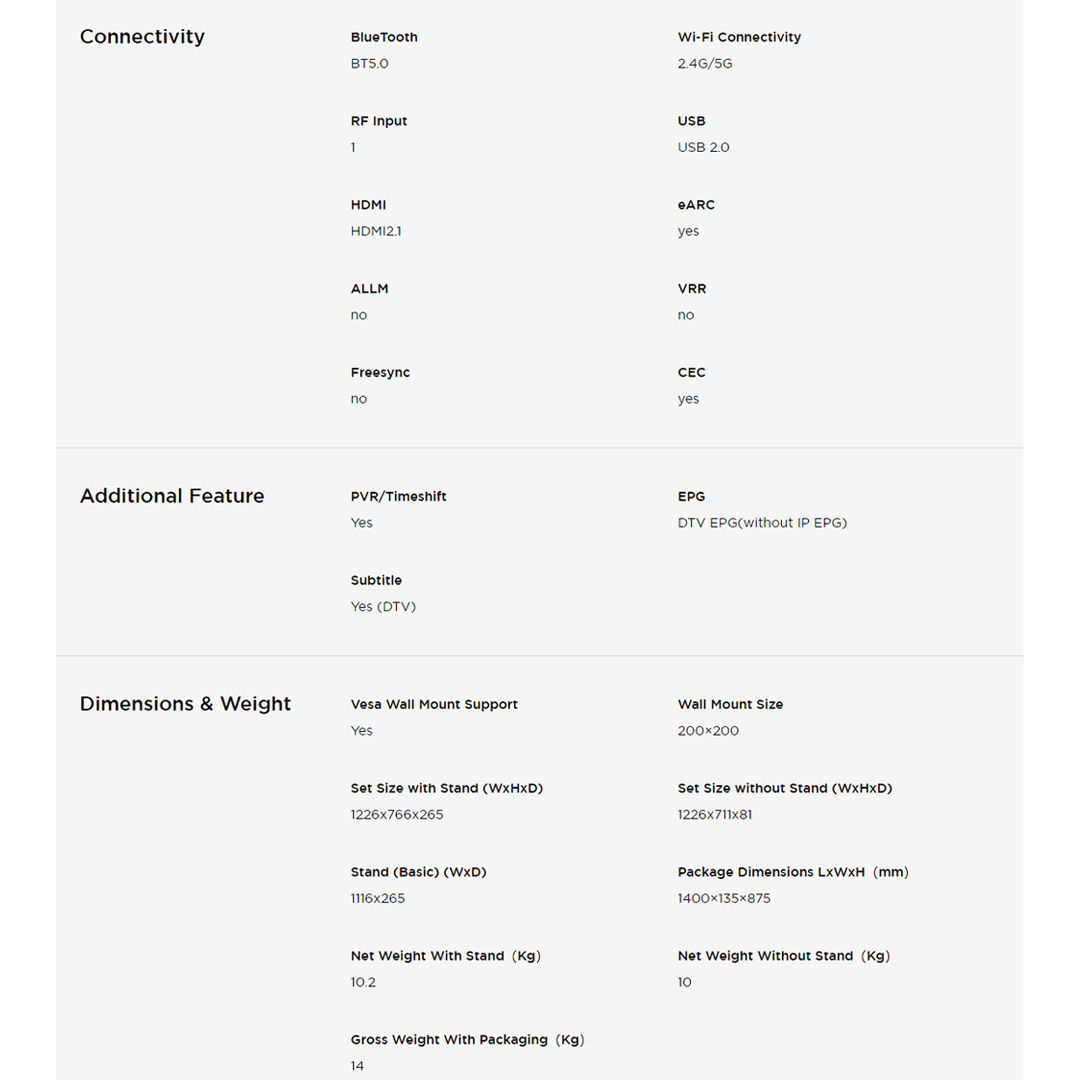The width and height of the screenshot is (1080, 1080).
Task: Click the ALLM spec label
Action: pyautogui.click(x=369, y=289)
